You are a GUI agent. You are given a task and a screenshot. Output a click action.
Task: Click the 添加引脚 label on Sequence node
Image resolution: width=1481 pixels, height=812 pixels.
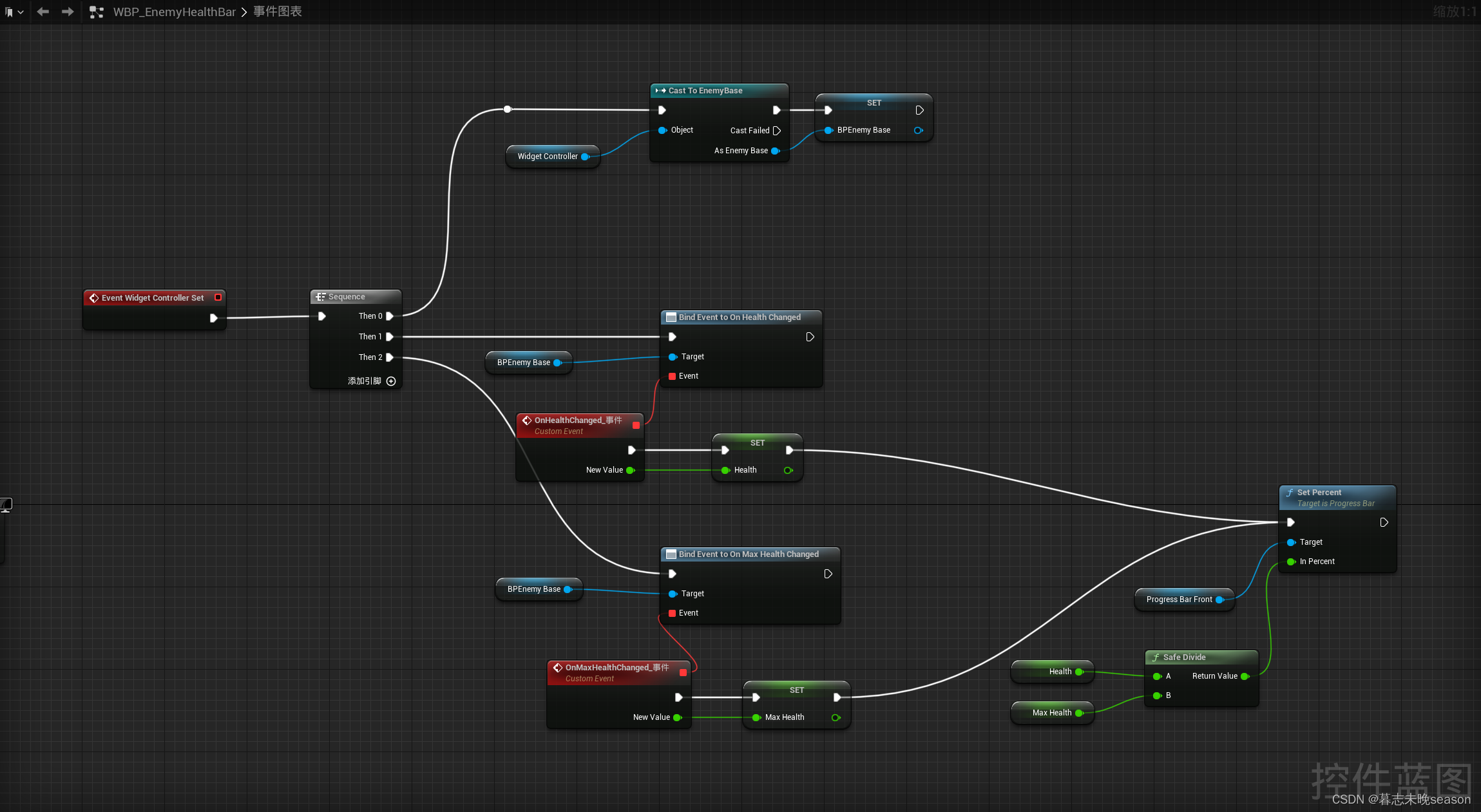pyautogui.click(x=365, y=381)
